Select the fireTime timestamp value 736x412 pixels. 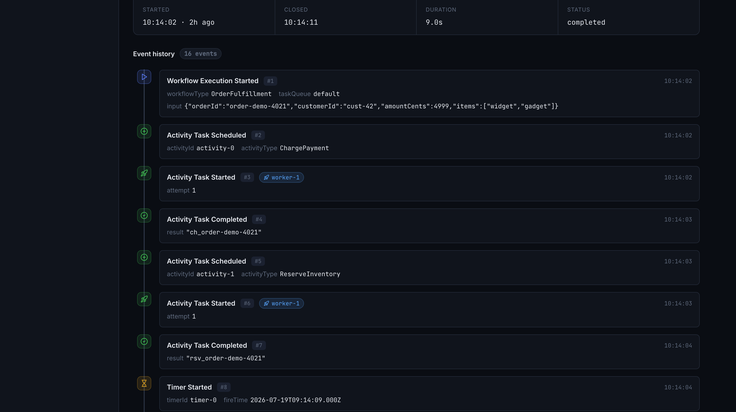point(296,400)
